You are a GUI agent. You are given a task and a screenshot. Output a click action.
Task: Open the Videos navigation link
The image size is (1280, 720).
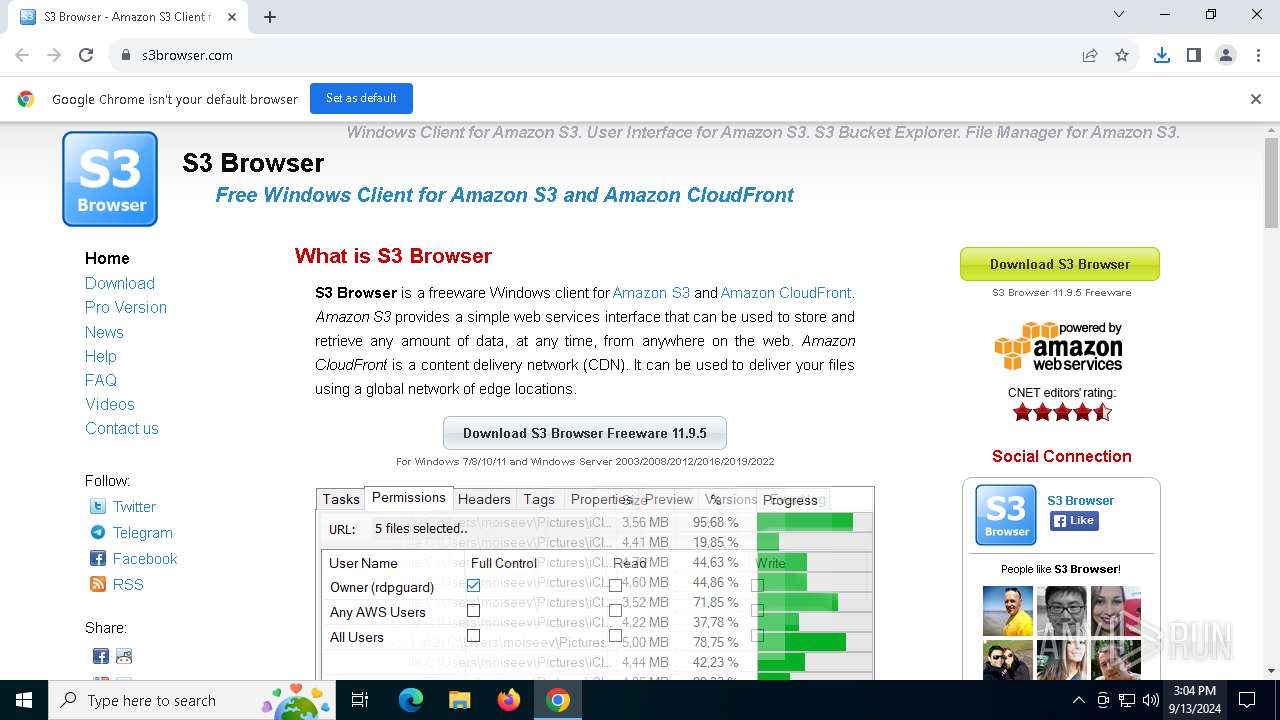click(110, 404)
